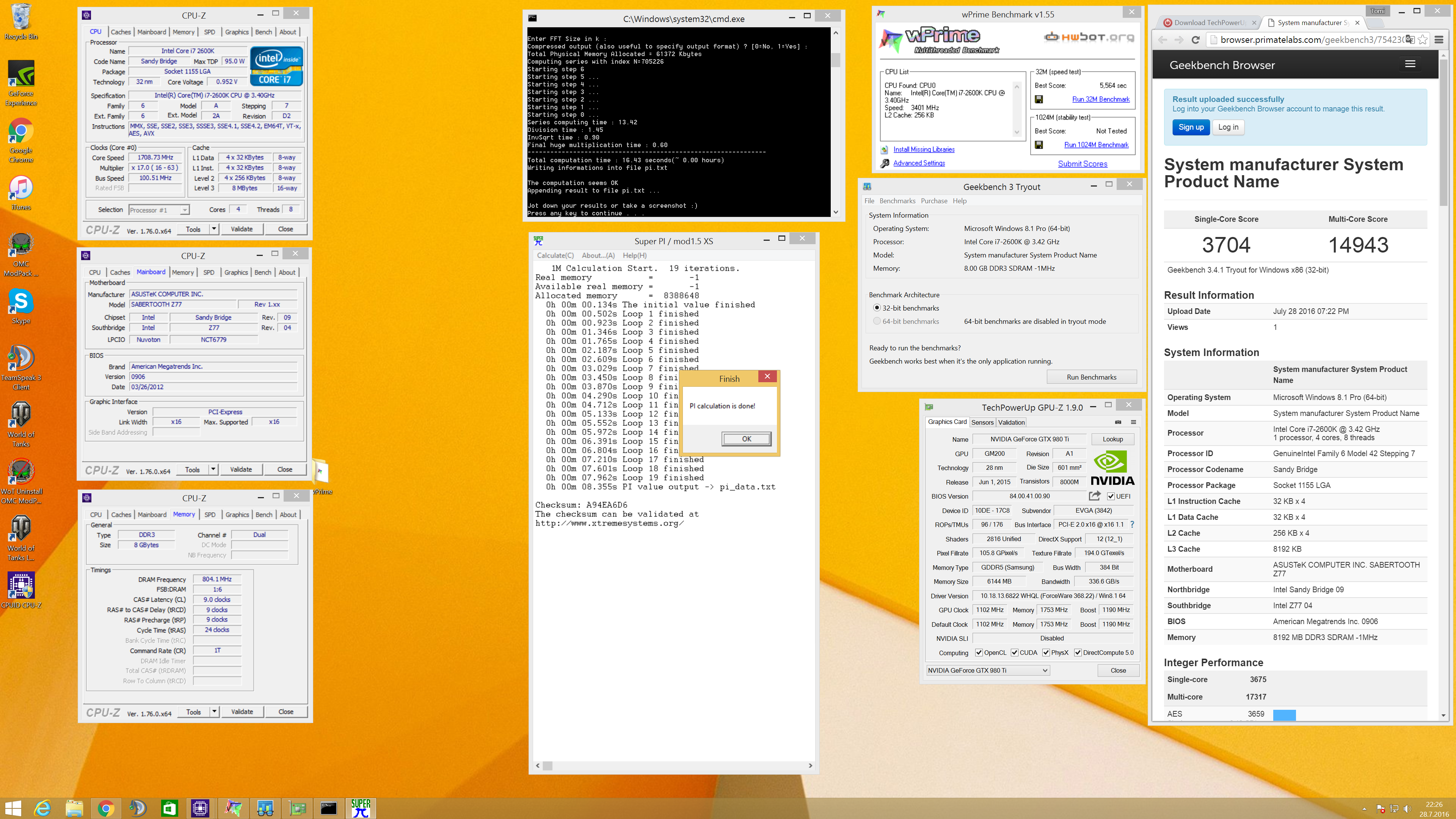1456x819 pixels.
Task: Click the volume speaker tray icon
Action: pos(1407,809)
